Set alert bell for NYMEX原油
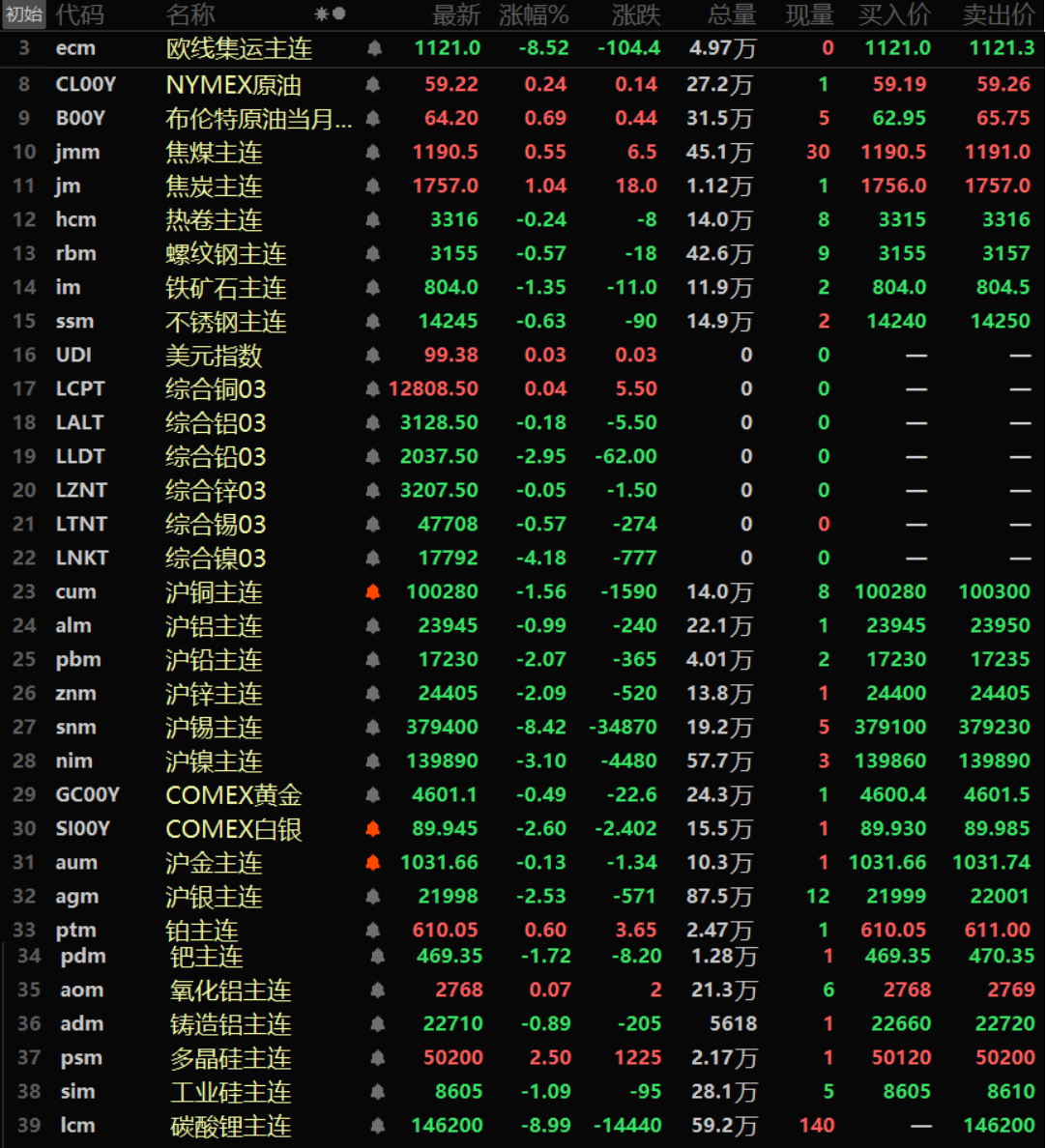Image resolution: width=1046 pixels, height=1148 pixels. pos(373,85)
